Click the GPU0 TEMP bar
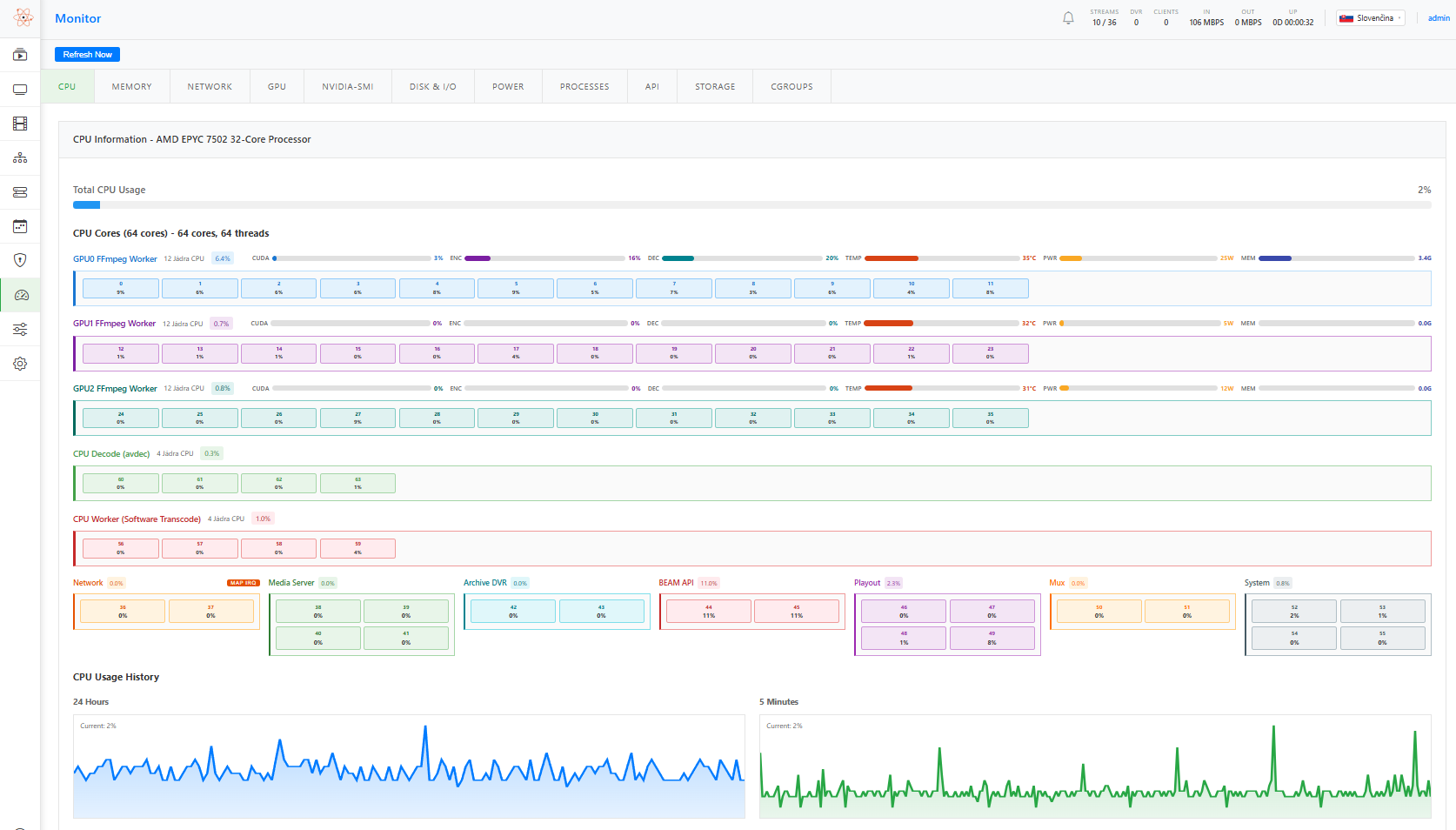This screenshot has width=1456, height=830. click(x=941, y=258)
